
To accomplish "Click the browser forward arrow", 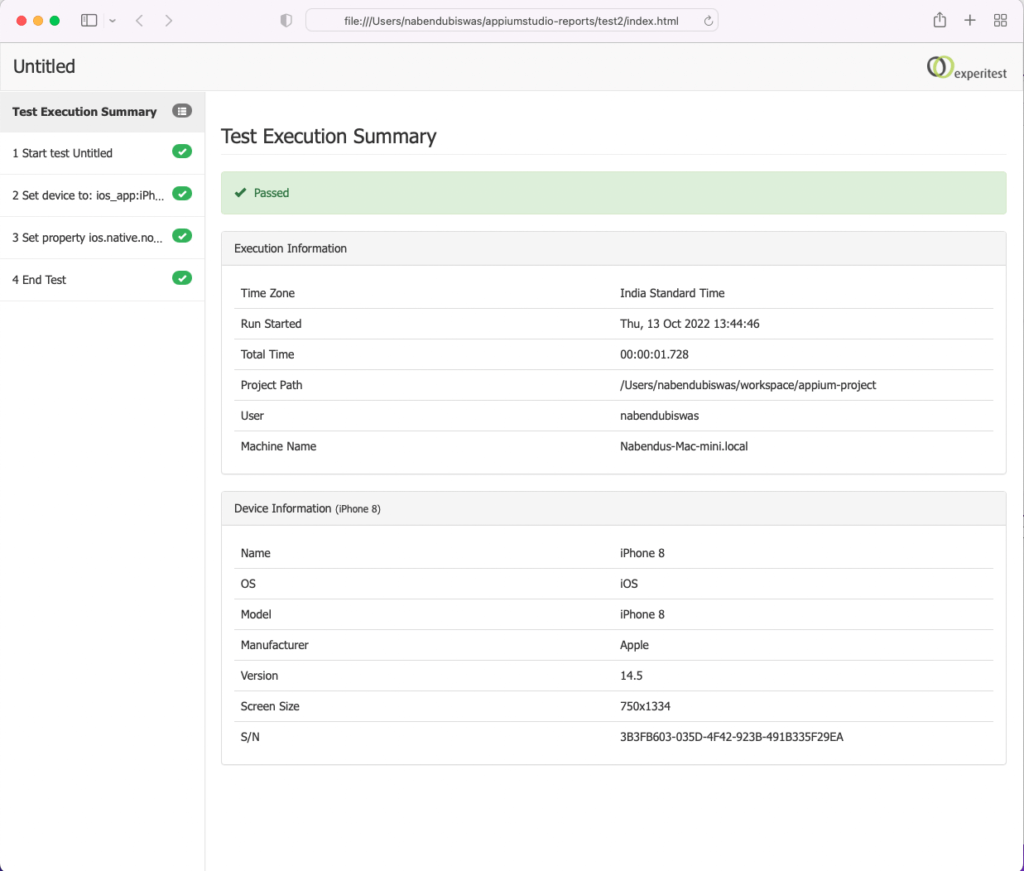I will tap(168, 20).
